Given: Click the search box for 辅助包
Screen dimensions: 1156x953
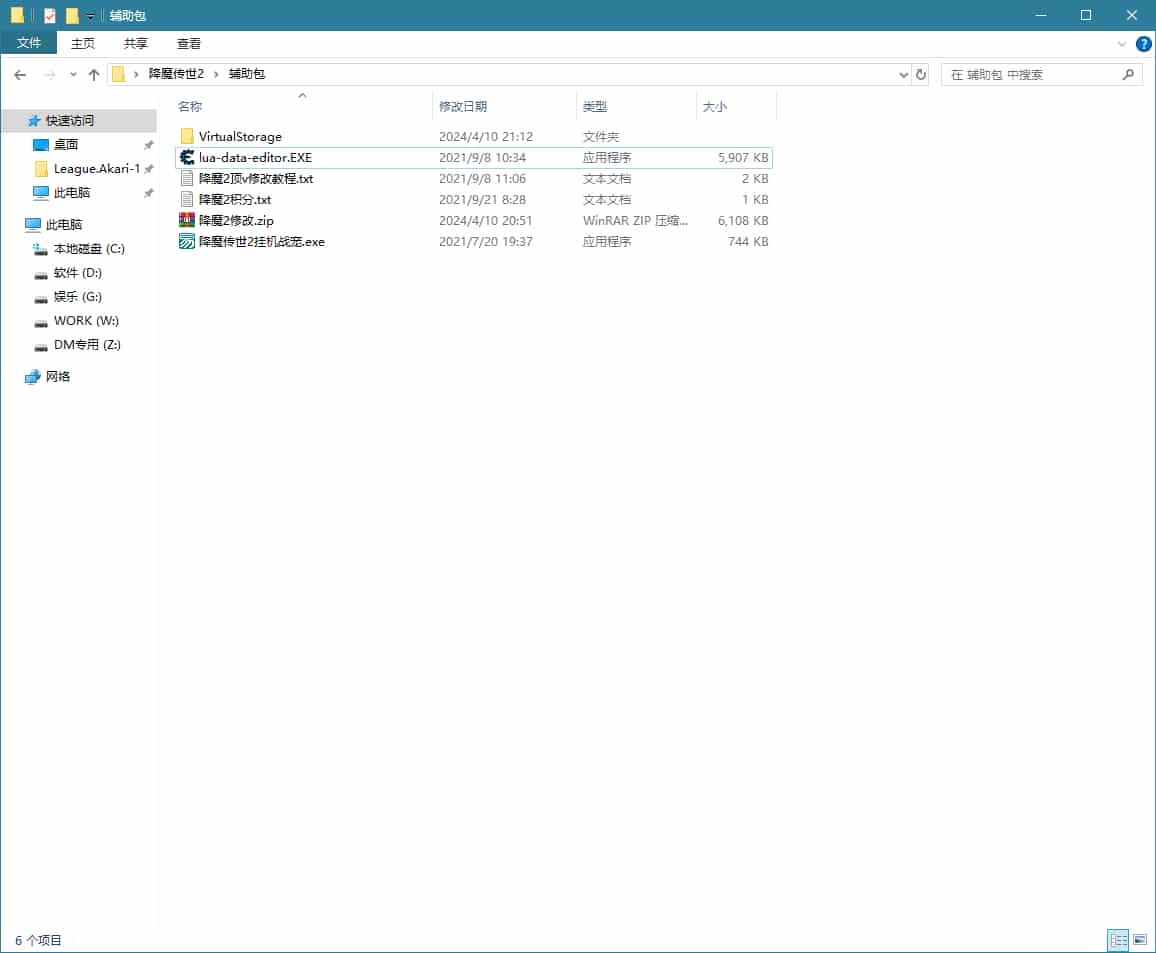Looking at the screenshot, I should pyautogui.click(x=1030, y=75).
